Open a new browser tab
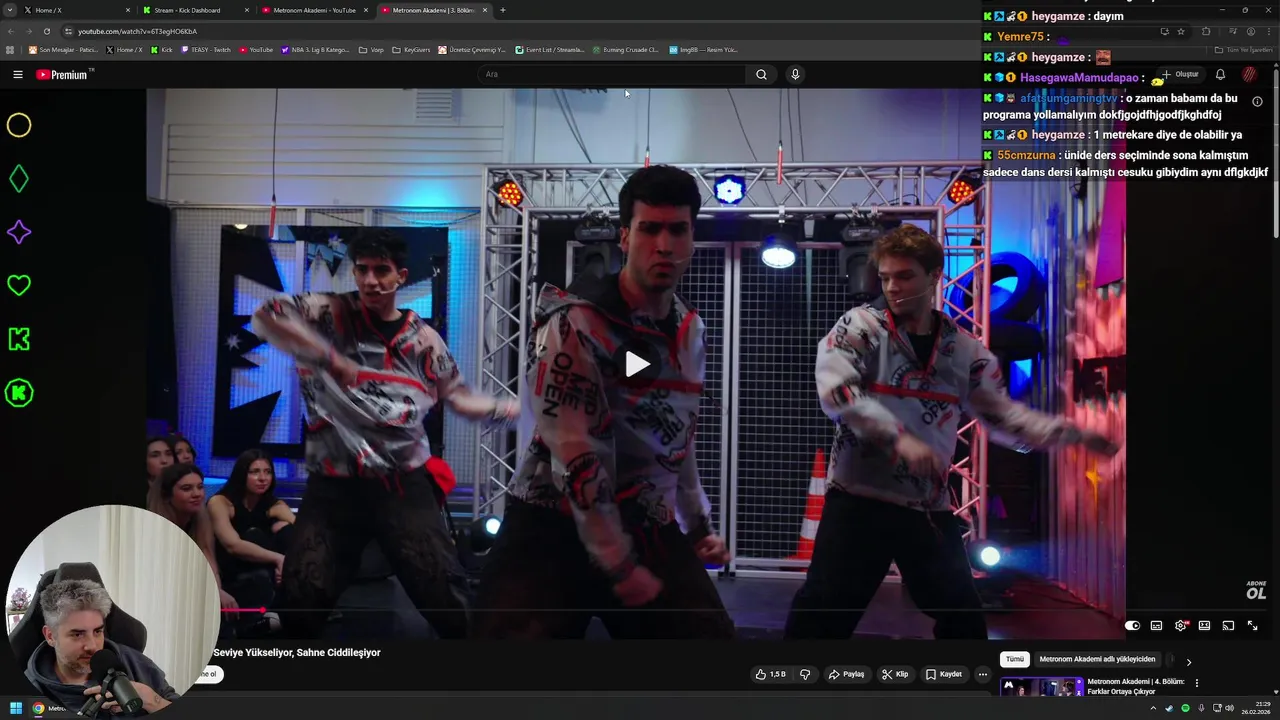Viewport: 1280px width, 720px height. (x=502, y=10)
